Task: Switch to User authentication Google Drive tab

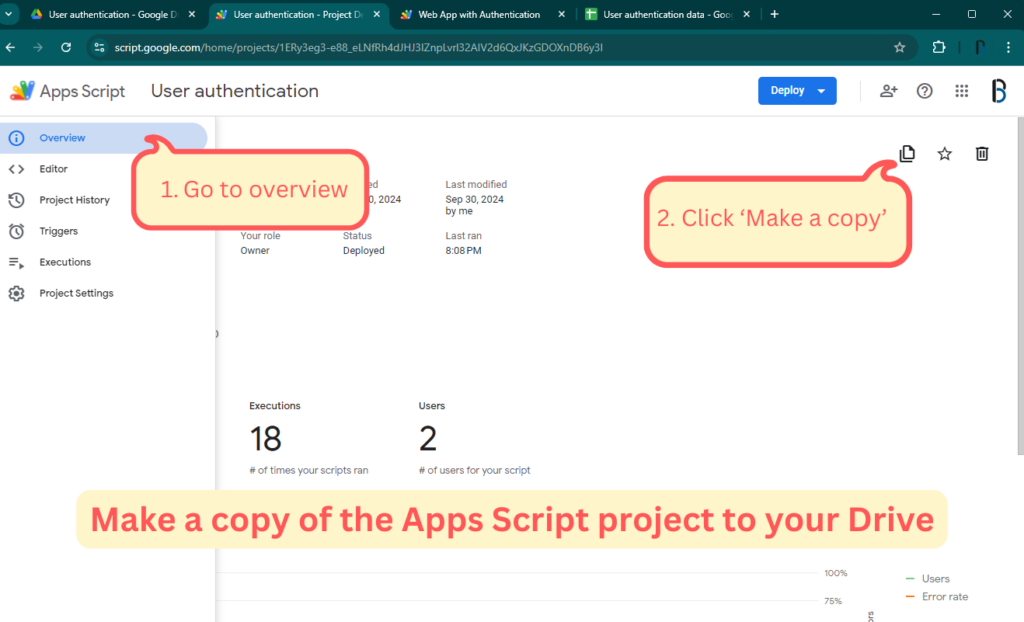Action: [112, 14]
